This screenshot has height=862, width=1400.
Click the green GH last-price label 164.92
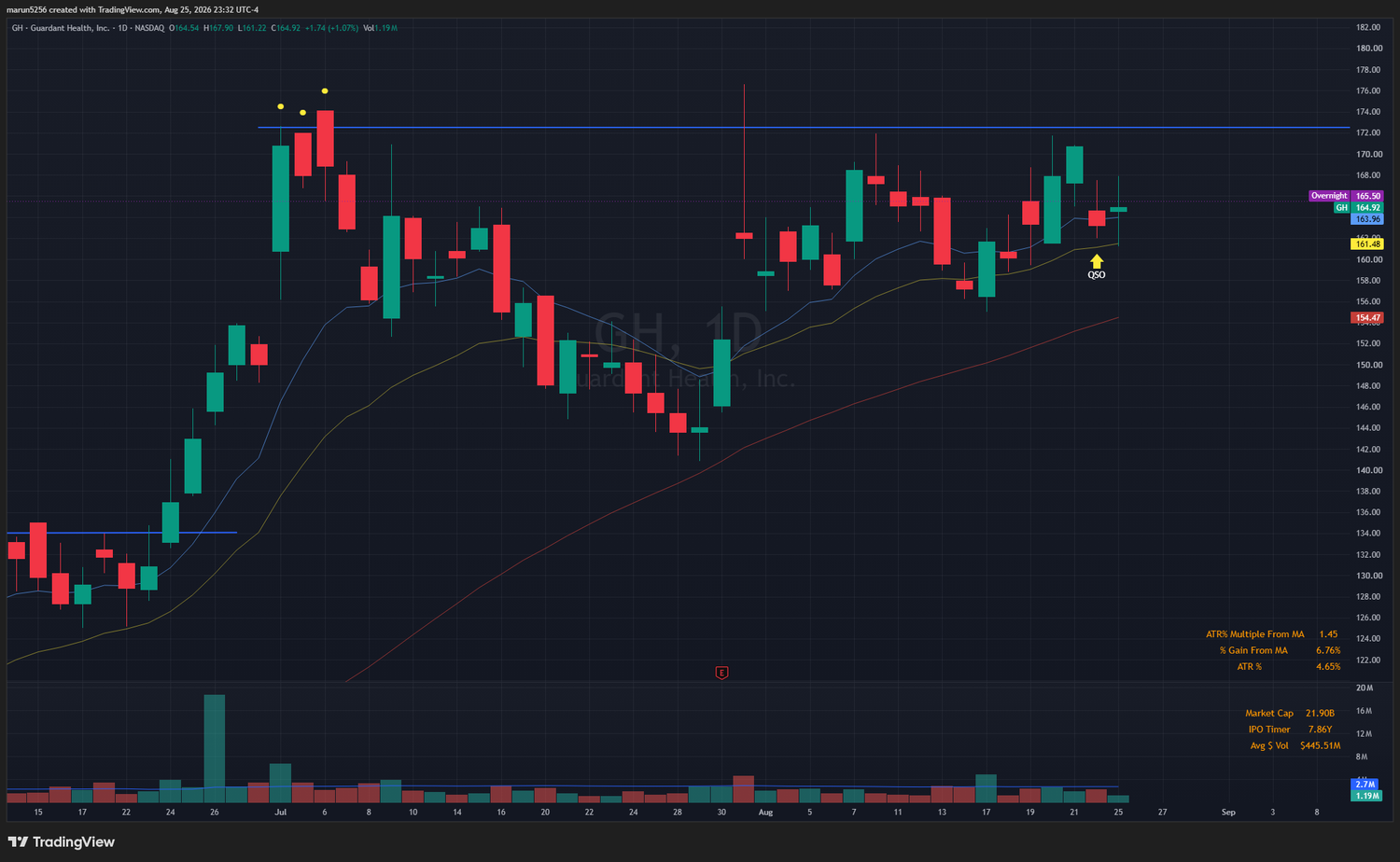(x=1358, y=208)
